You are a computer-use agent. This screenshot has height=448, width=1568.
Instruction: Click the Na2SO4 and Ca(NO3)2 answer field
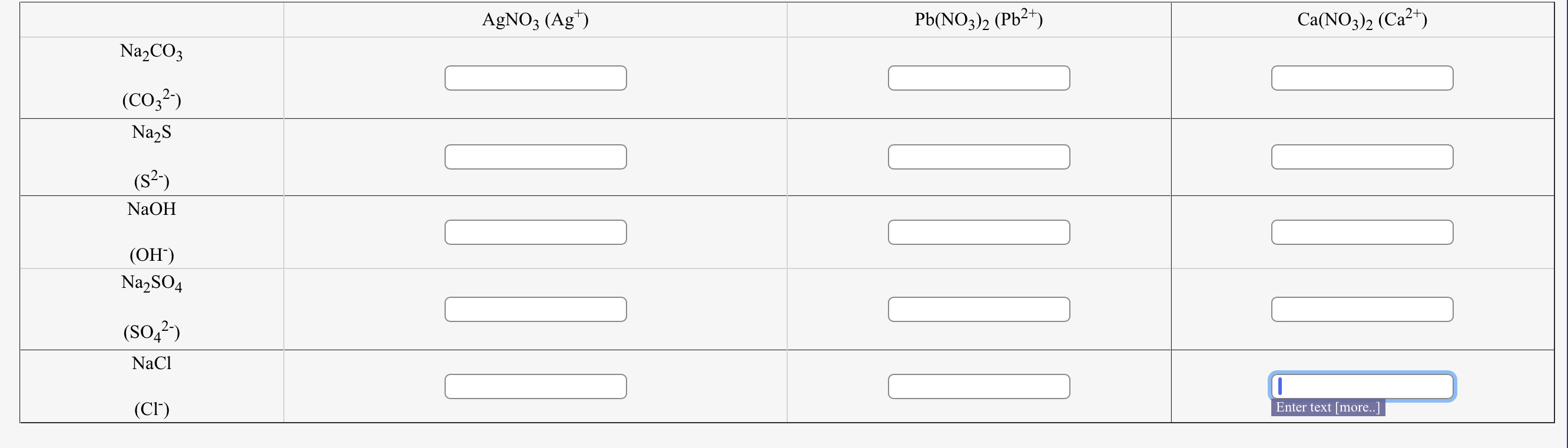[1362, 308]
